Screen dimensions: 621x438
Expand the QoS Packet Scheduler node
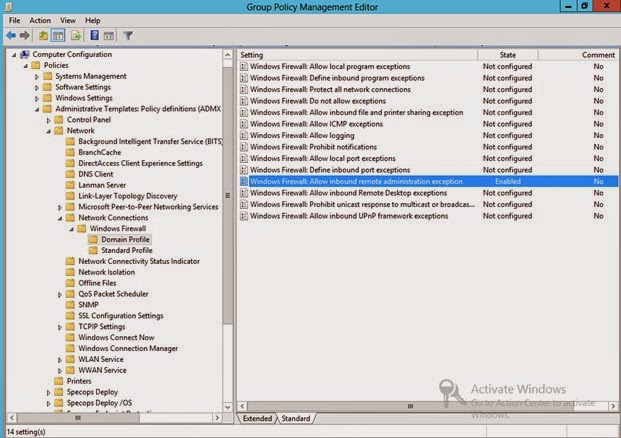[x=60, y=294]
